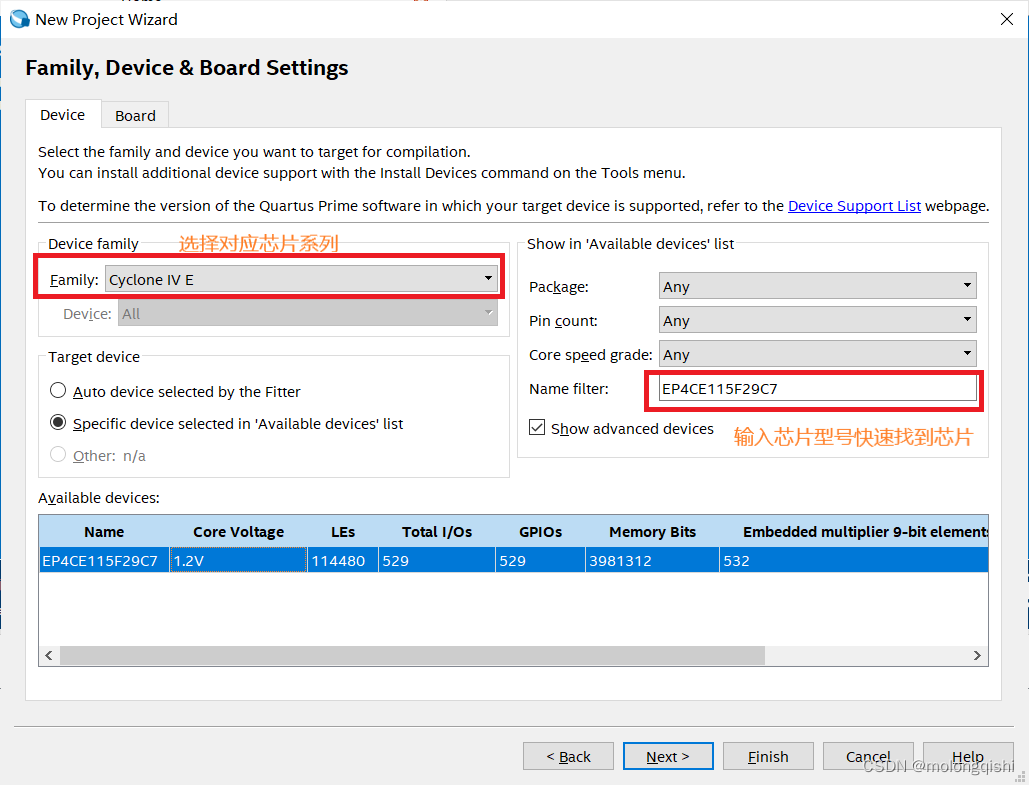Select the Device tab
1029x785 pixels.
coord(63,115)
